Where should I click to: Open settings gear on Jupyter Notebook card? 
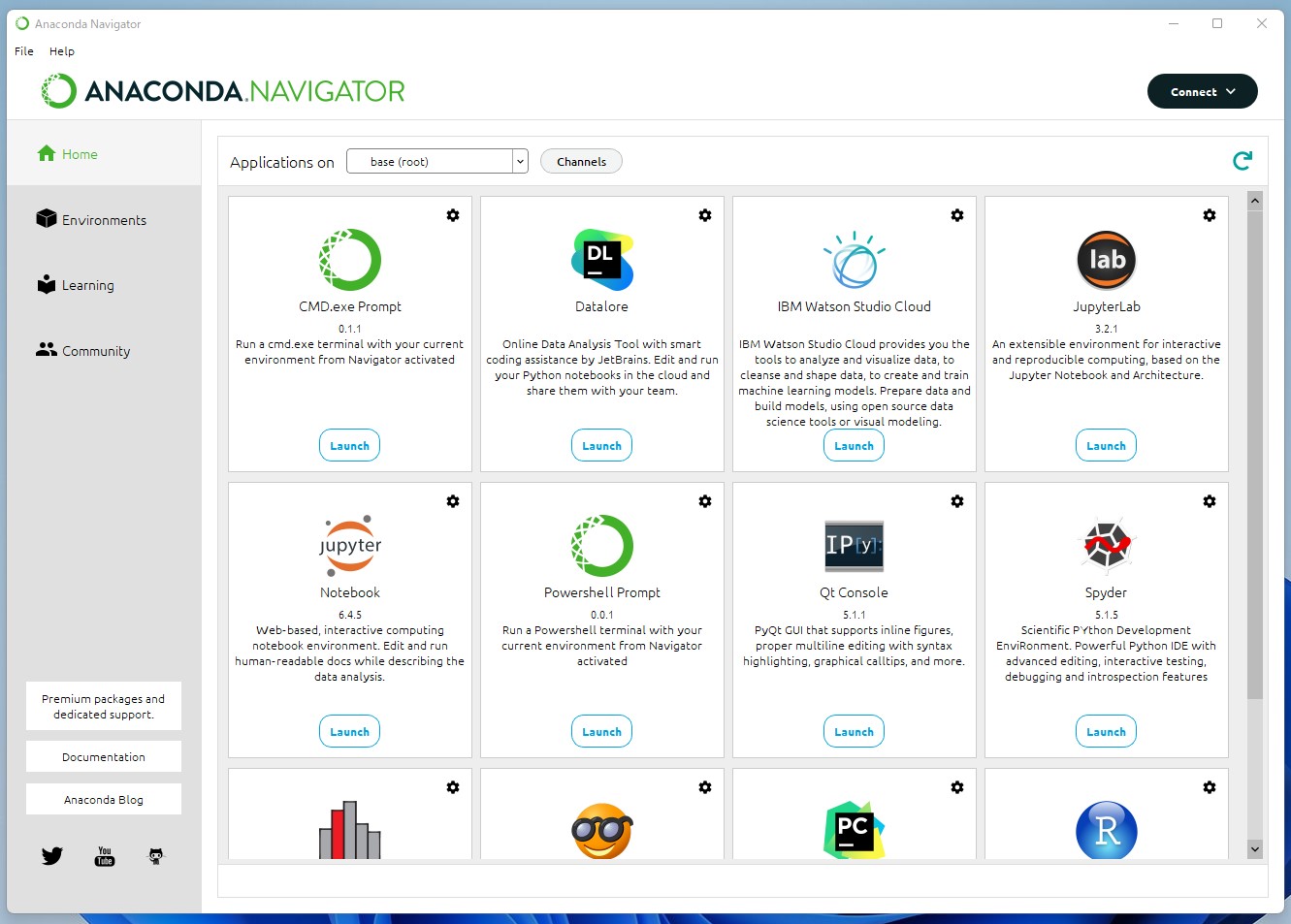pos(453,501)
